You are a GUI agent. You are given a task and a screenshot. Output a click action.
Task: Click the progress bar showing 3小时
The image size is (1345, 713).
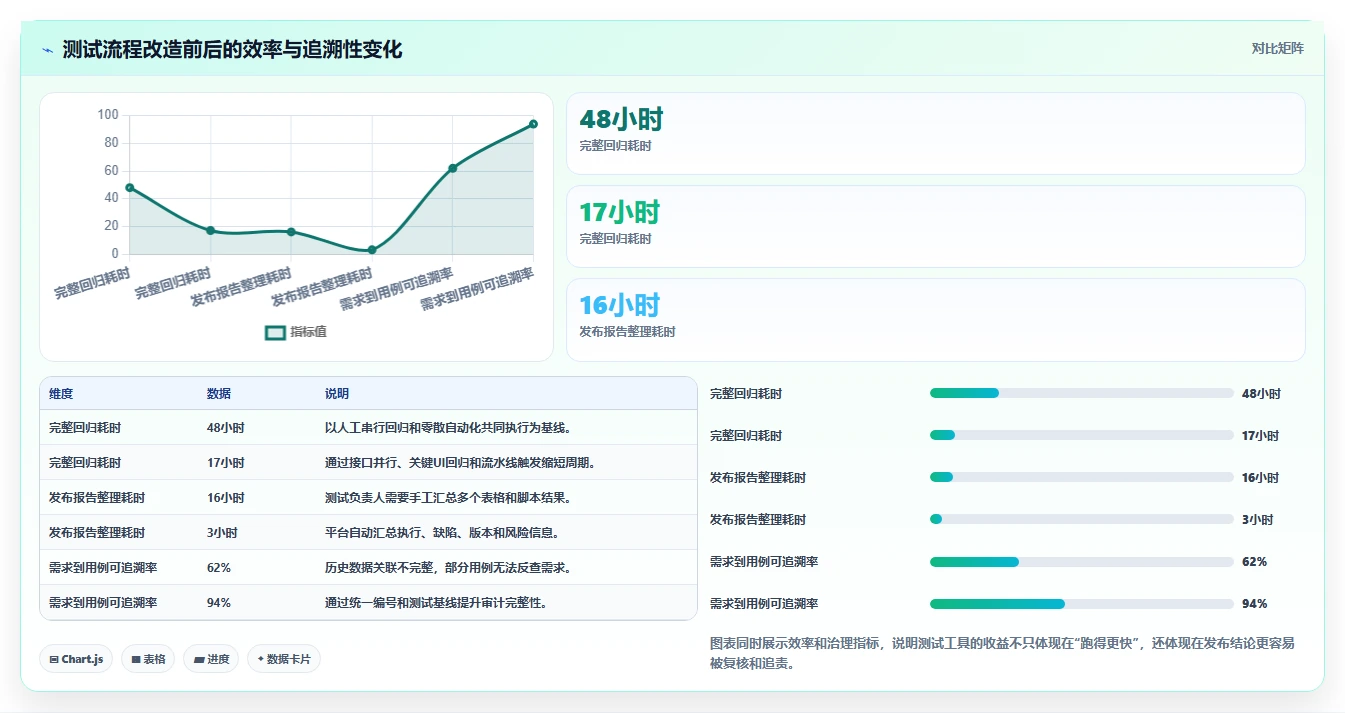pos(1082,520)
